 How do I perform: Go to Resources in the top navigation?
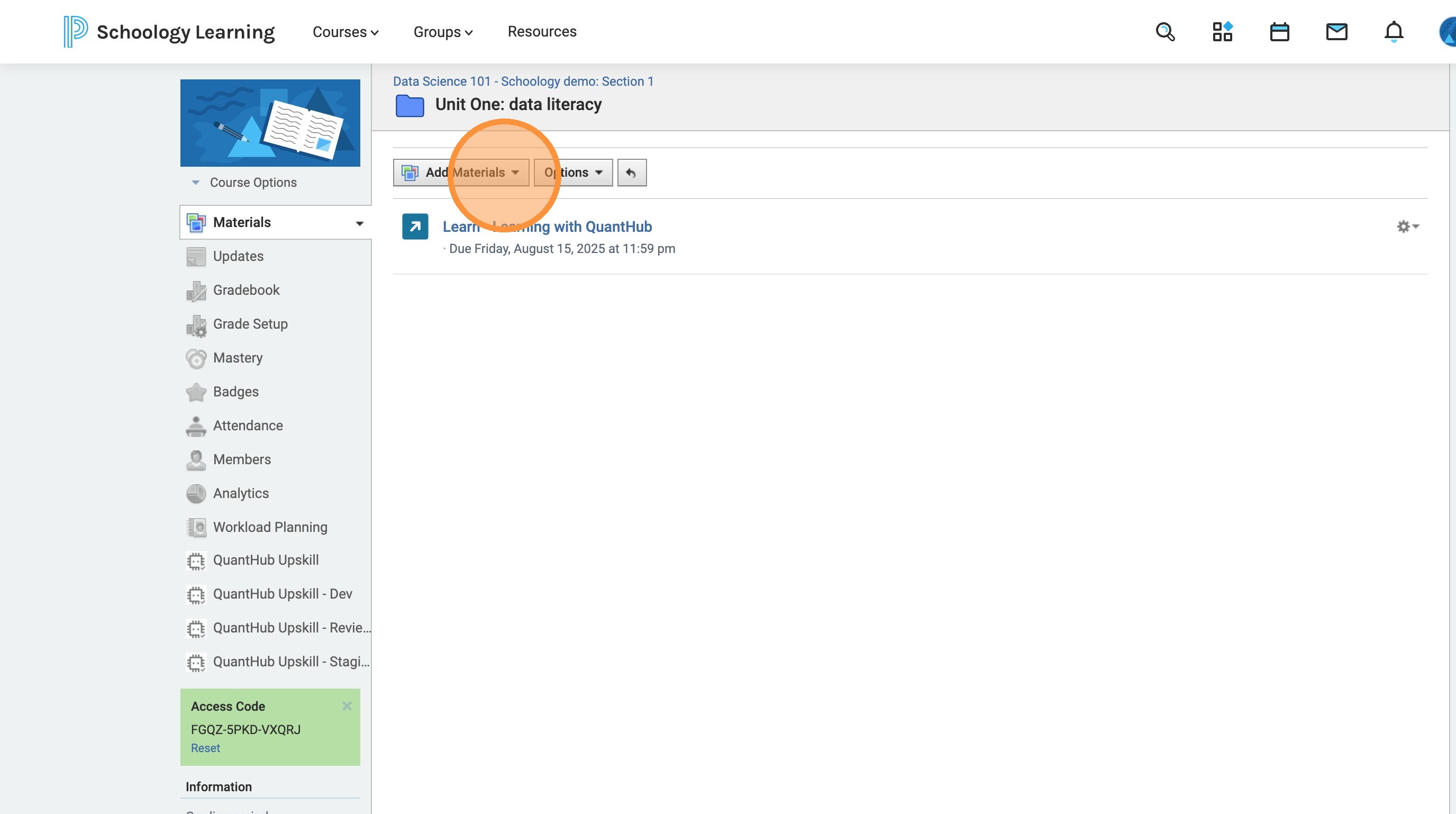tap(541, 32)
